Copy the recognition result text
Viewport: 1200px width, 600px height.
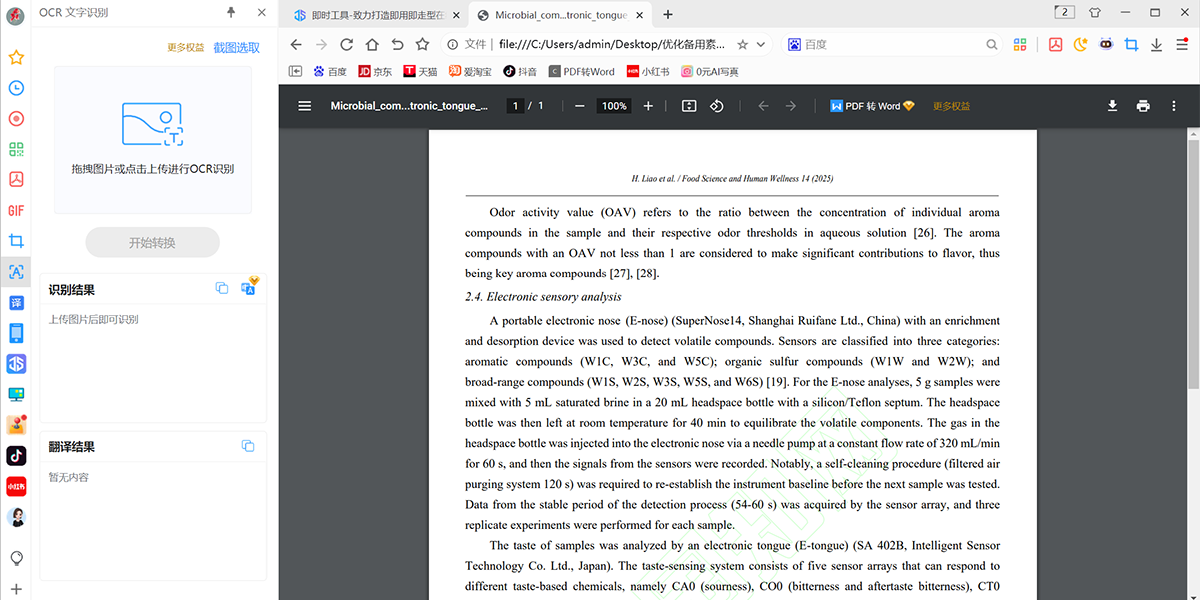click(222, 289)
